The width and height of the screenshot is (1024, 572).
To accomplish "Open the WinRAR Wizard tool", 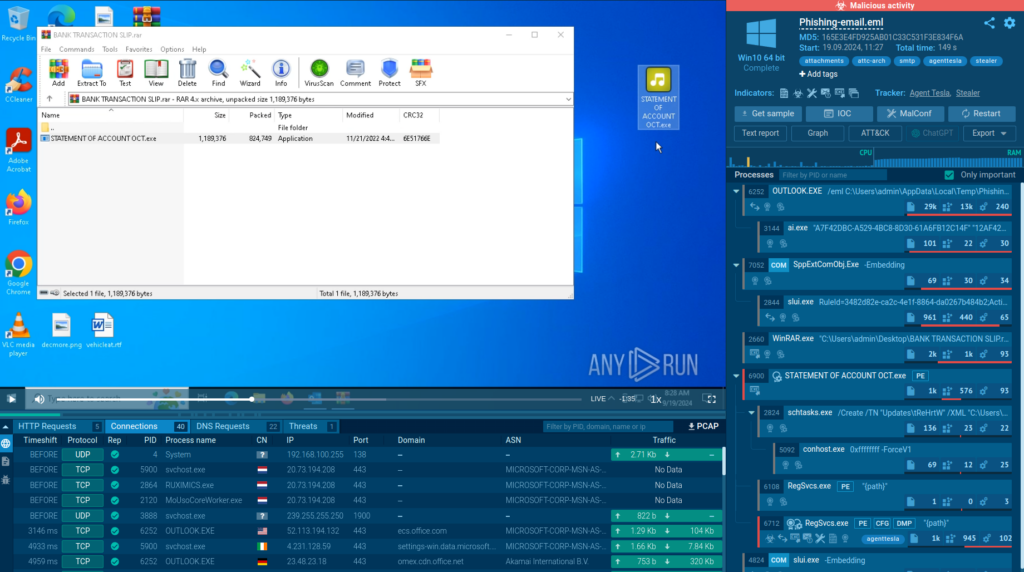I will click(250, 73).
